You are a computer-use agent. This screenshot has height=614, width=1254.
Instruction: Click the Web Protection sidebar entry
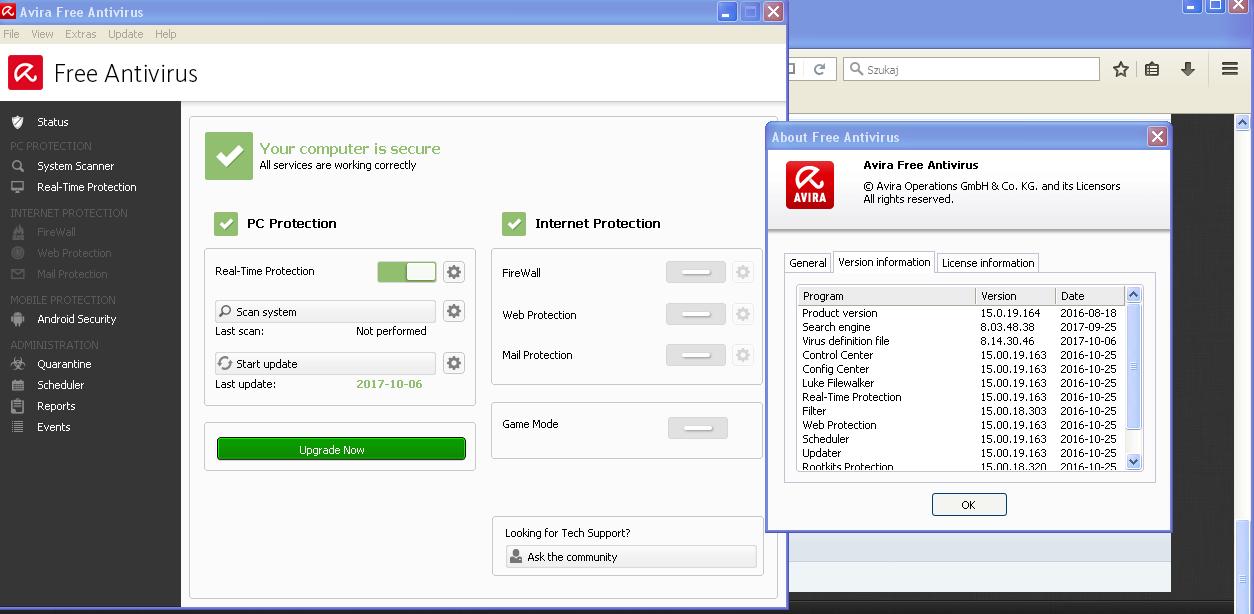(x=74, y=253)
